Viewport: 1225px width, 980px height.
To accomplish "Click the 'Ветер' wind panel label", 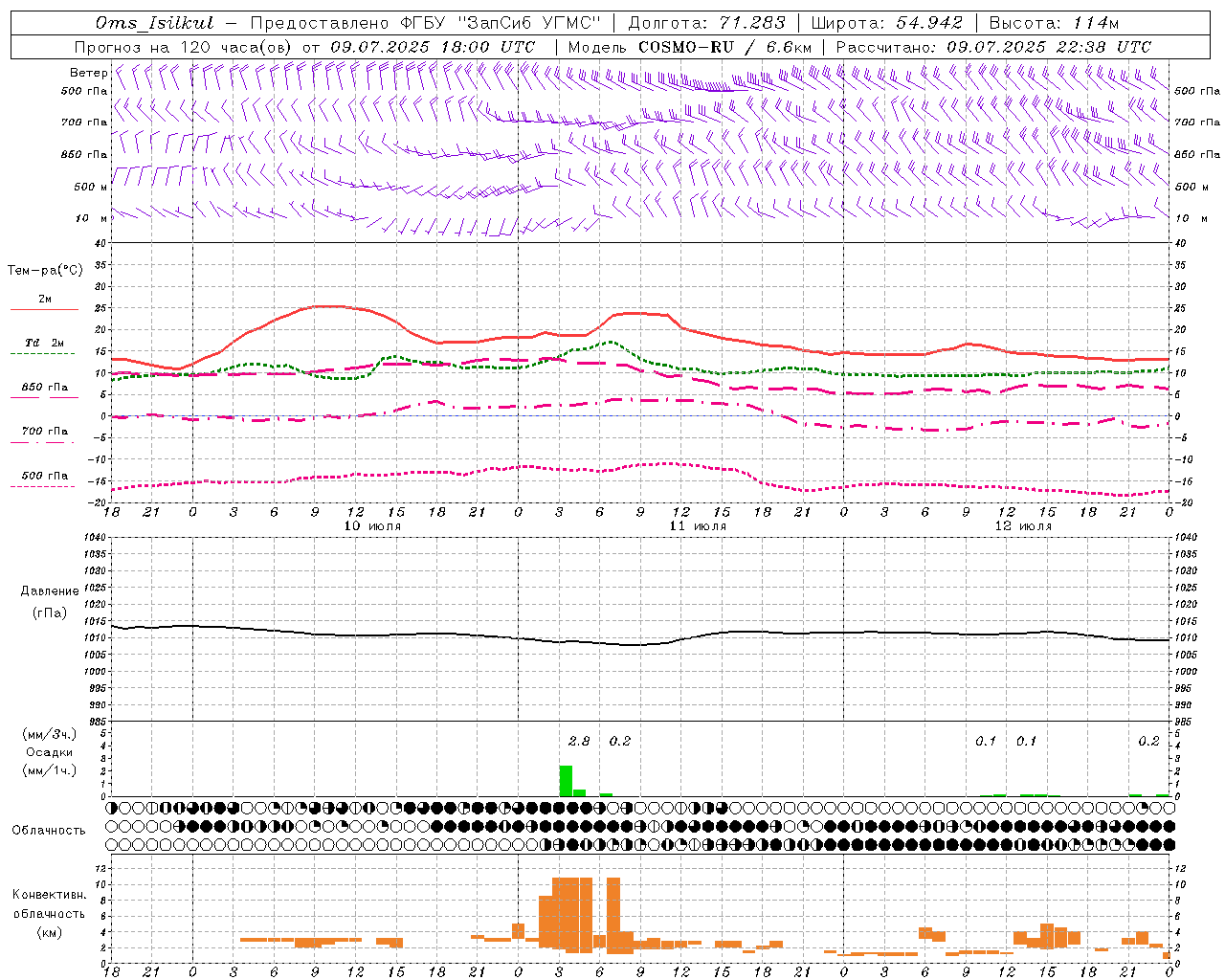I will coord(88,73).
